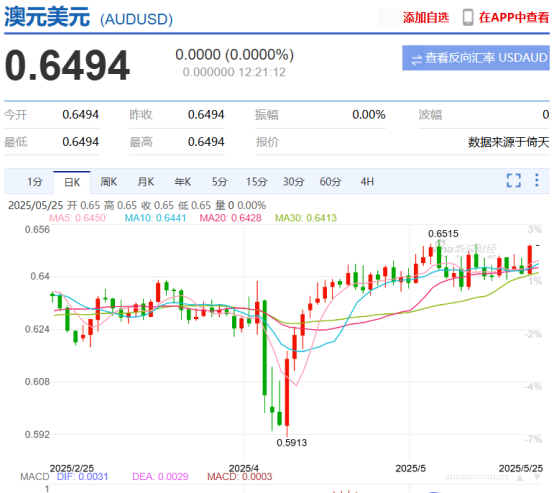Click the swap arrows icon on the USDAUD button
Viewport: 554px width, 493px height.
pos(417,60)
